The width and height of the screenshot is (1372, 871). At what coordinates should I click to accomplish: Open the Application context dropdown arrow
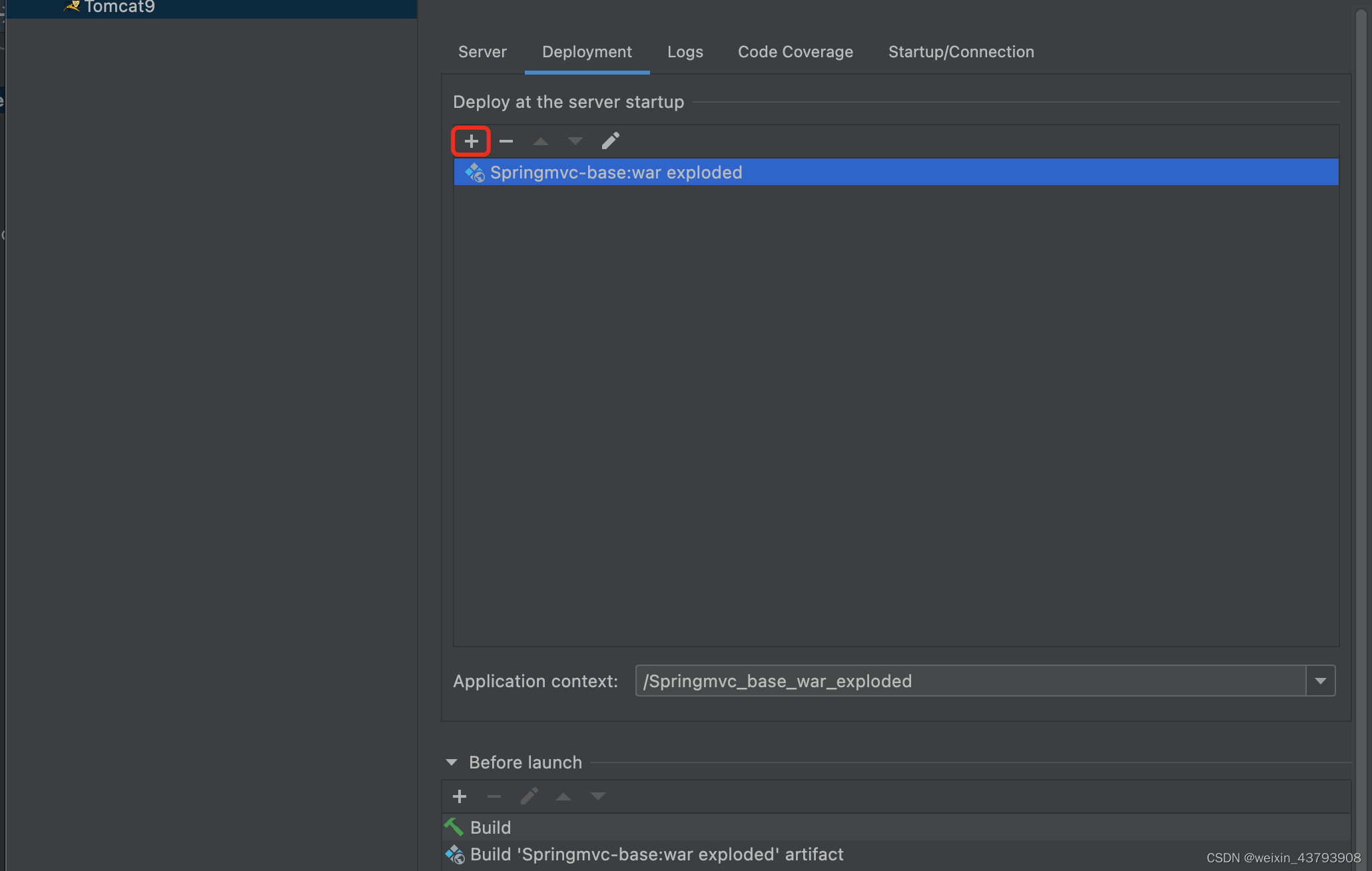1320,681
